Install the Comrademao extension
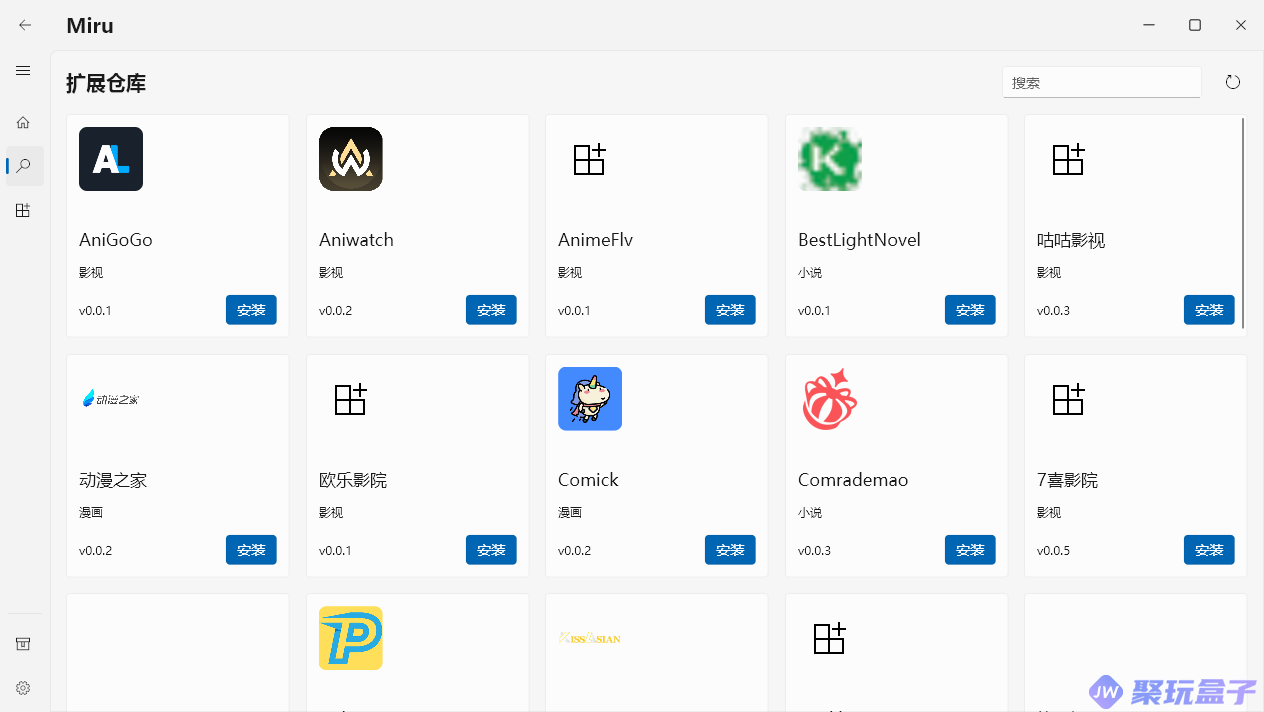The image size is (1264, 712). 970,550
